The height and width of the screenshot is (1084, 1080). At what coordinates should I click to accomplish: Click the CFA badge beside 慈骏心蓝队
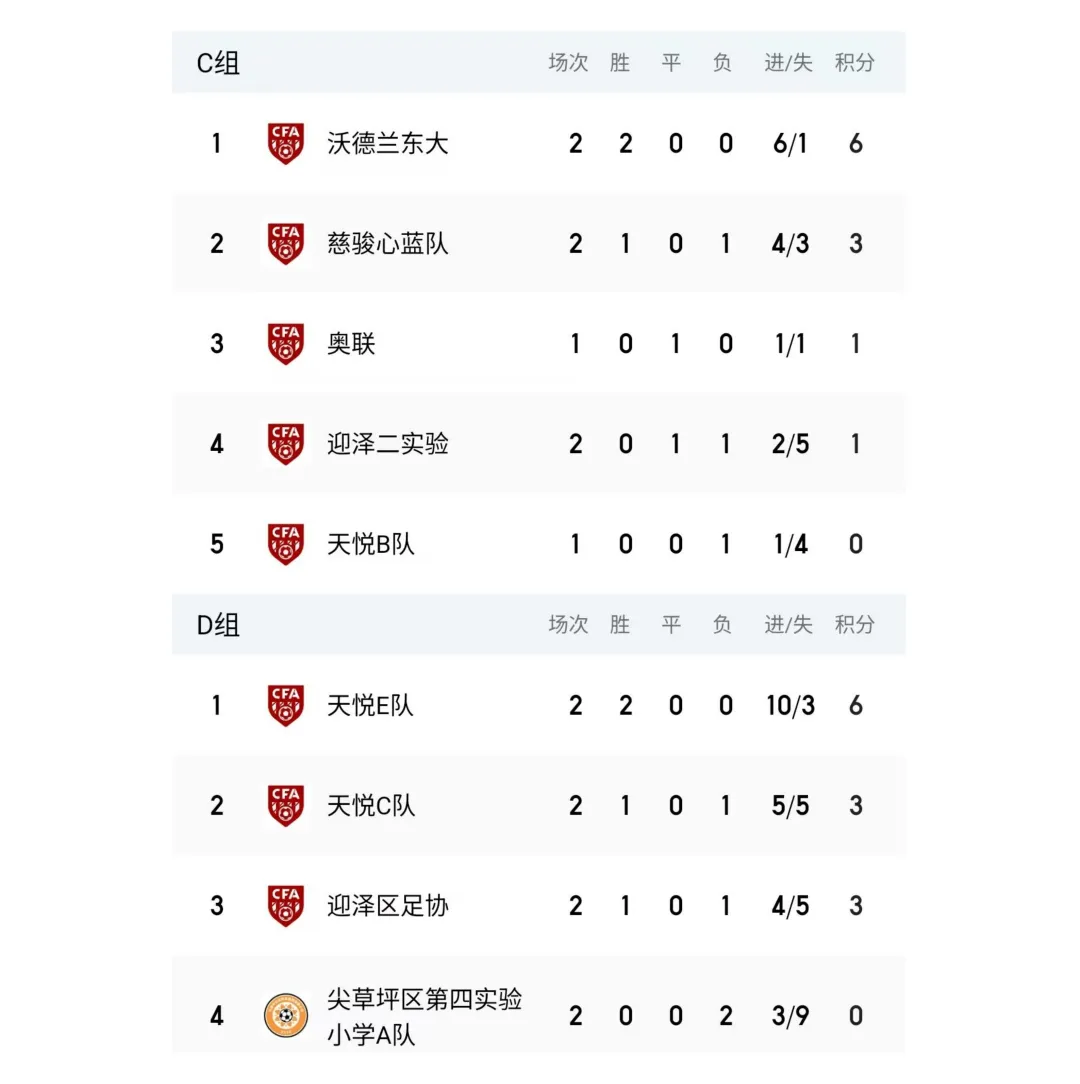(x=286, y=243)
